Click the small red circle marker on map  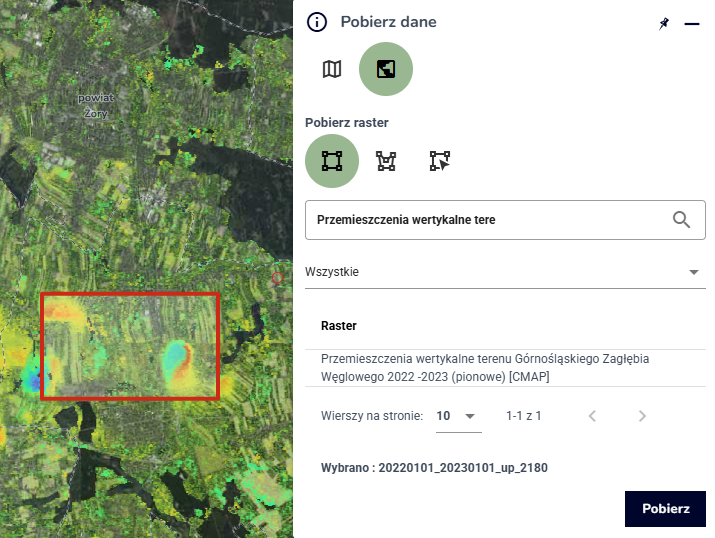[x=278, y=277]
